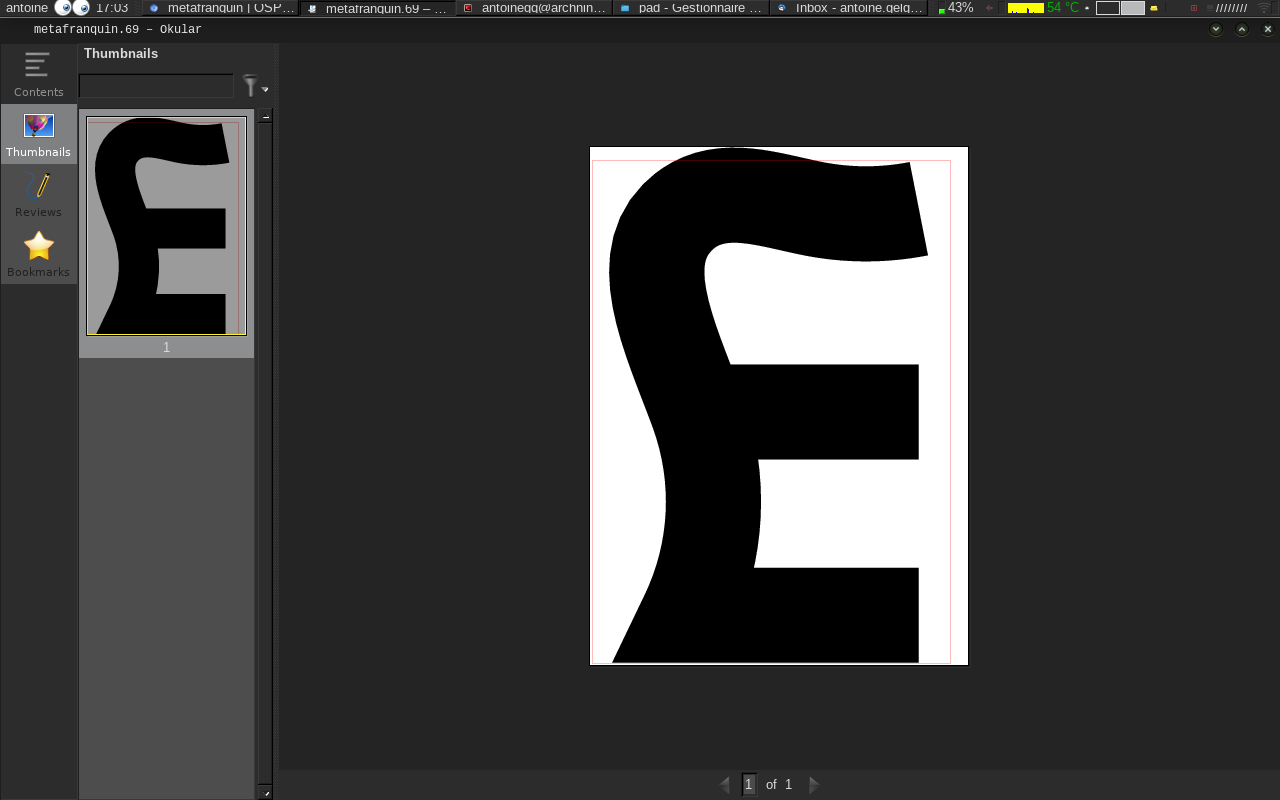This screenshot has width=1280, height=800.
Task: Switch to the first workspace box
Action: point(1107,8)
